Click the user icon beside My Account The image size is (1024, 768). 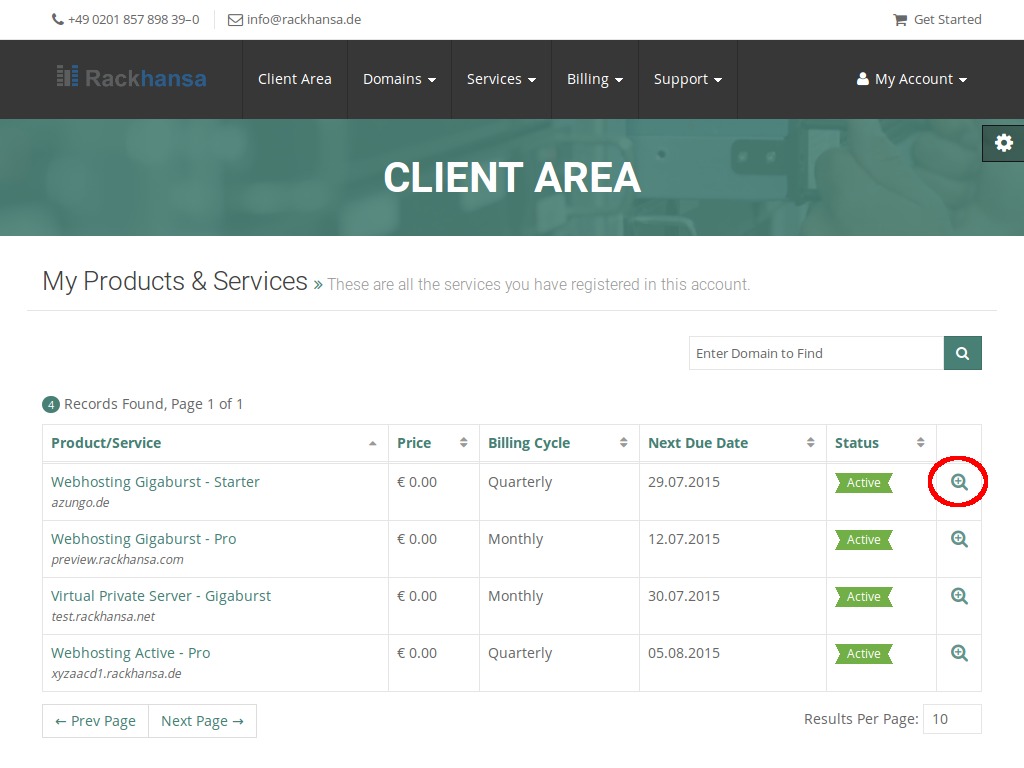(x=863, y=79)
